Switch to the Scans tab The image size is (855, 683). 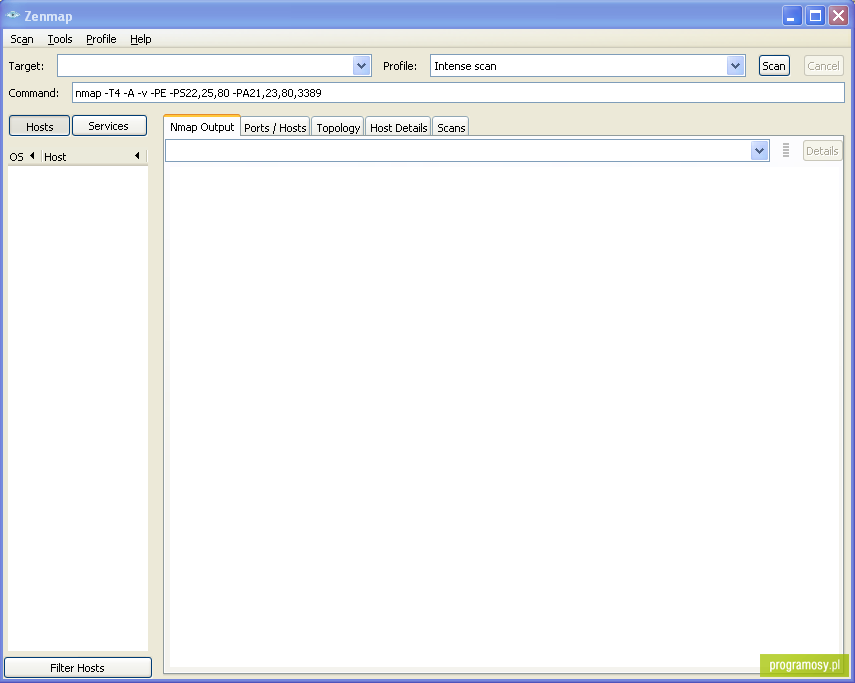[451, 128]
